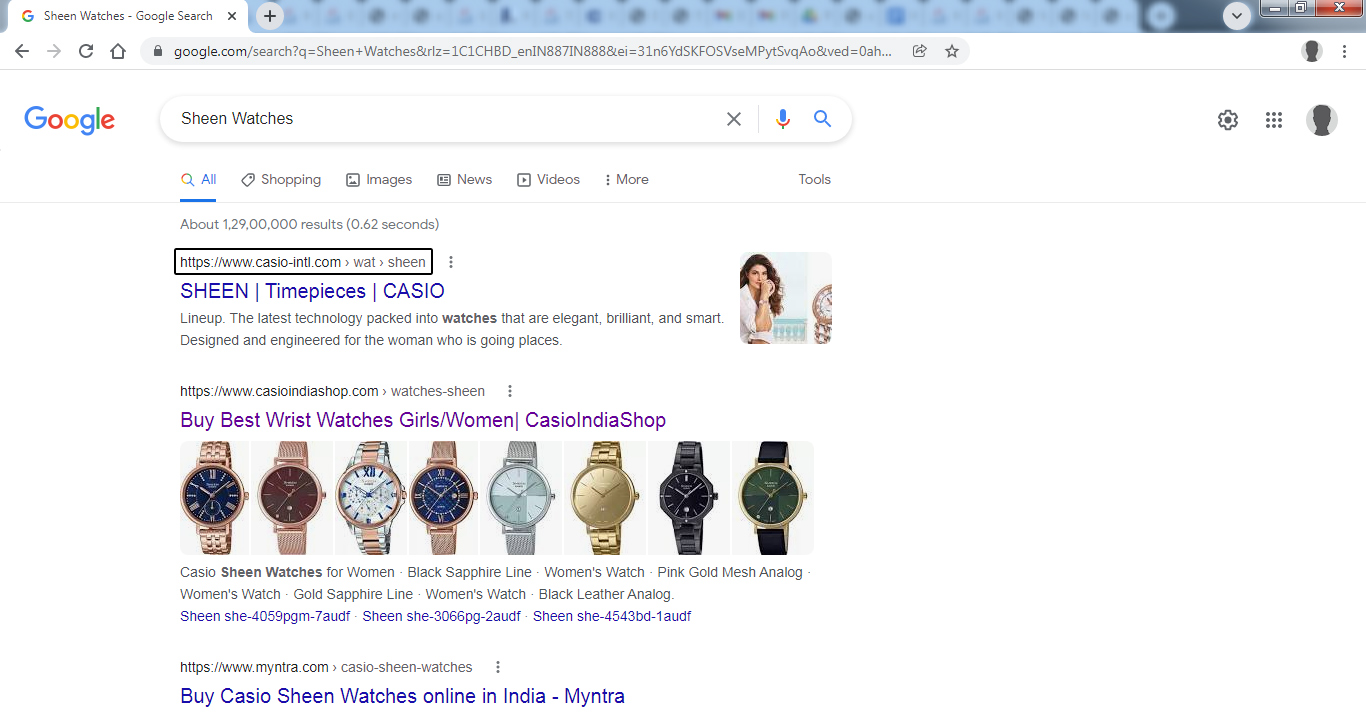Bookmark this page with star icon

(952, 51)
